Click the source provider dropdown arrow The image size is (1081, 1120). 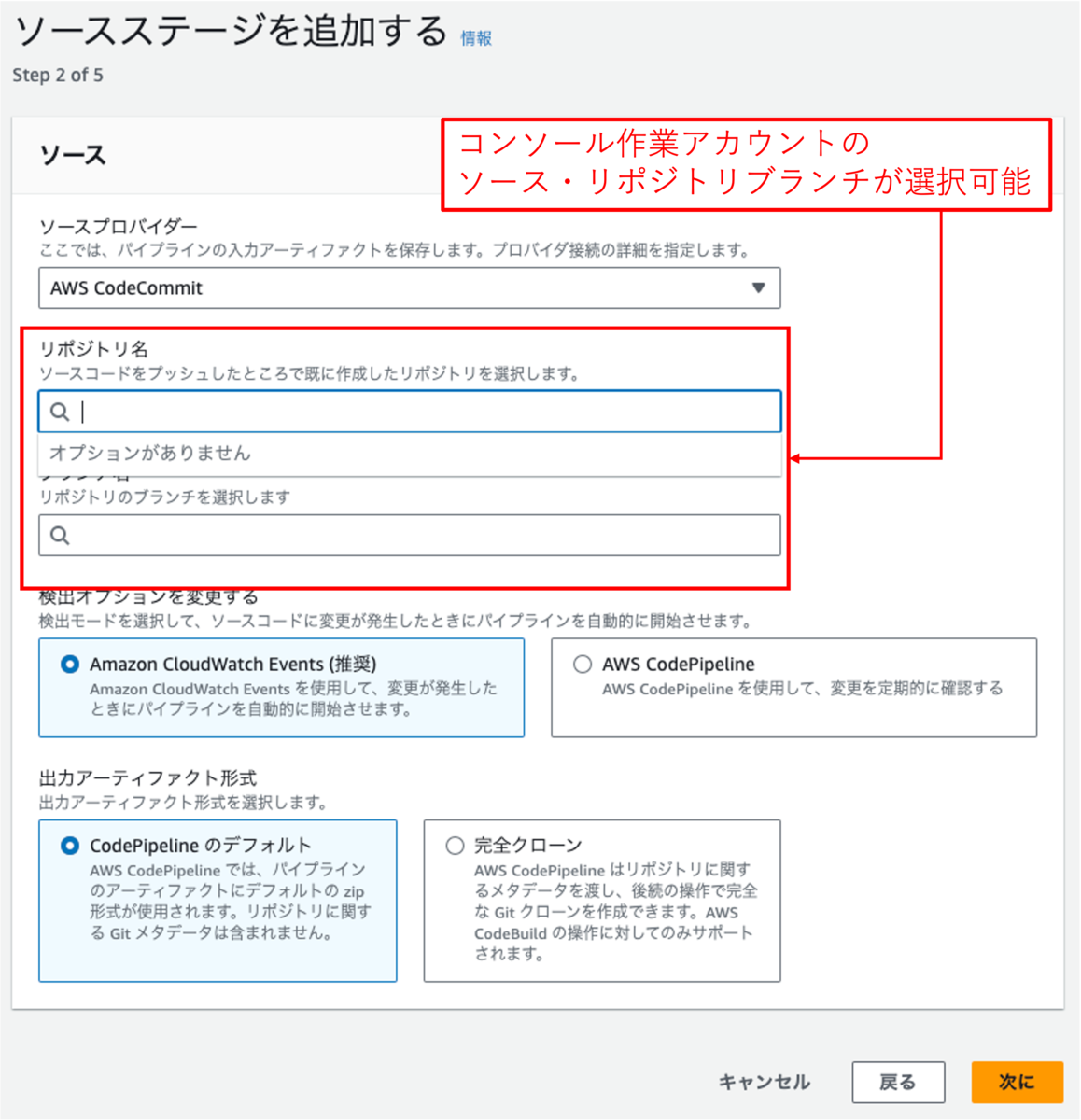[x=758, y=287]
